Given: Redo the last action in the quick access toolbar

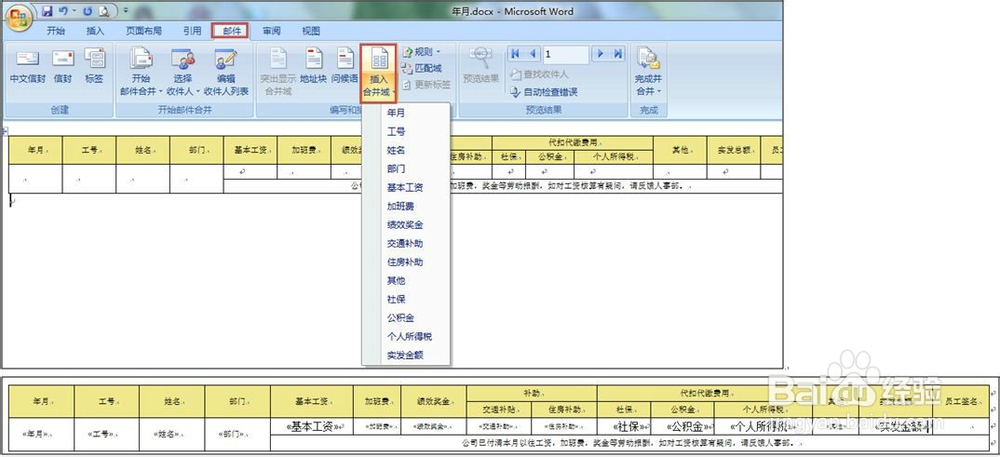Looking at the screenshot, I should 87,11.
